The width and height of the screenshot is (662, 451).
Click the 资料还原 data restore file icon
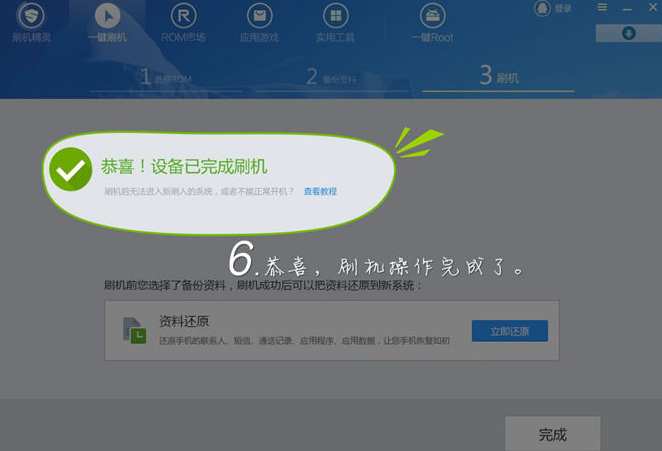point(133,330)
